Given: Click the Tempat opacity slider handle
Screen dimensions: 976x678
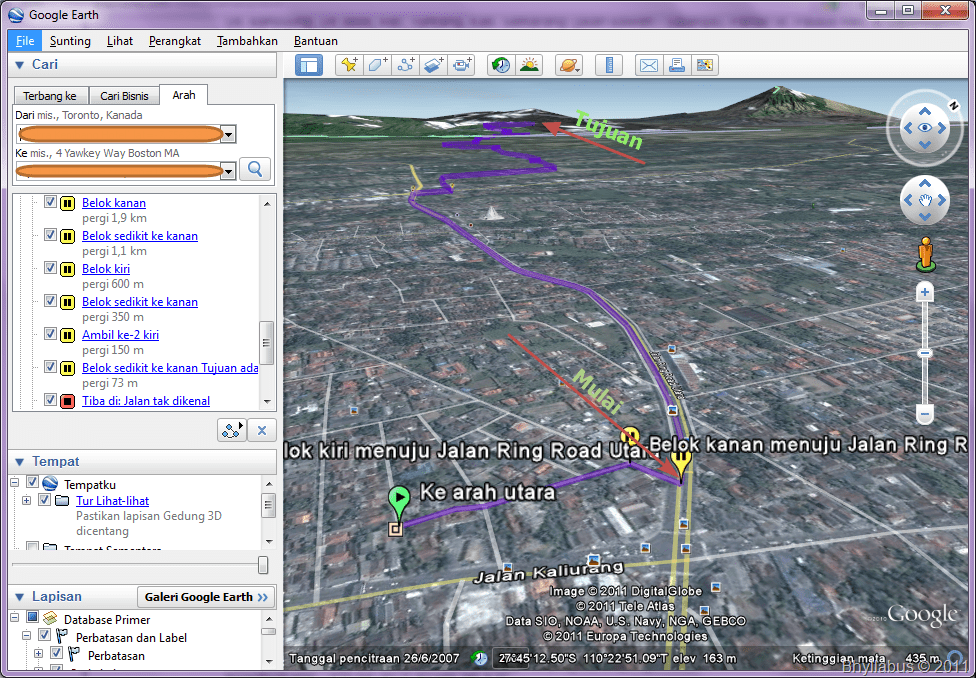Looking at the screenshot, I should pos(263,565).
